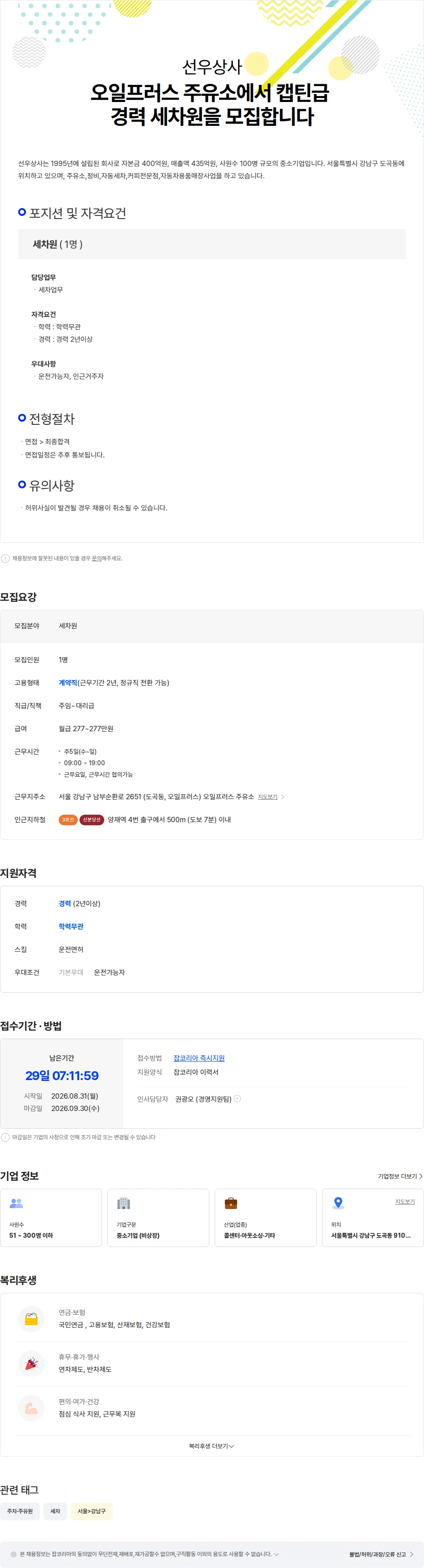Click the gray icon before copyright notice
This screenshot has width=424, height=1568.
point(13,1554)
